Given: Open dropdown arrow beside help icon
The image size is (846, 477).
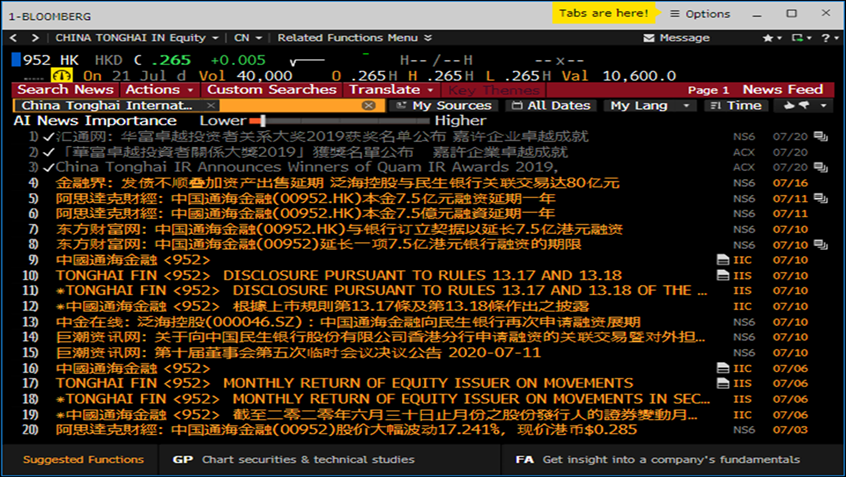Looking at the screenshot, I should coord(837,38).
